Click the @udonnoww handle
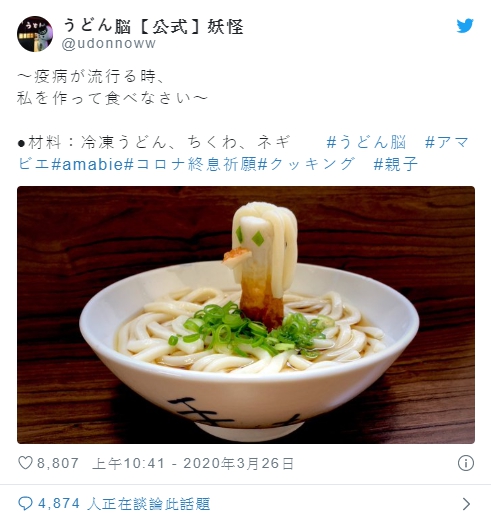491x520 pixels. pos(109,44)
